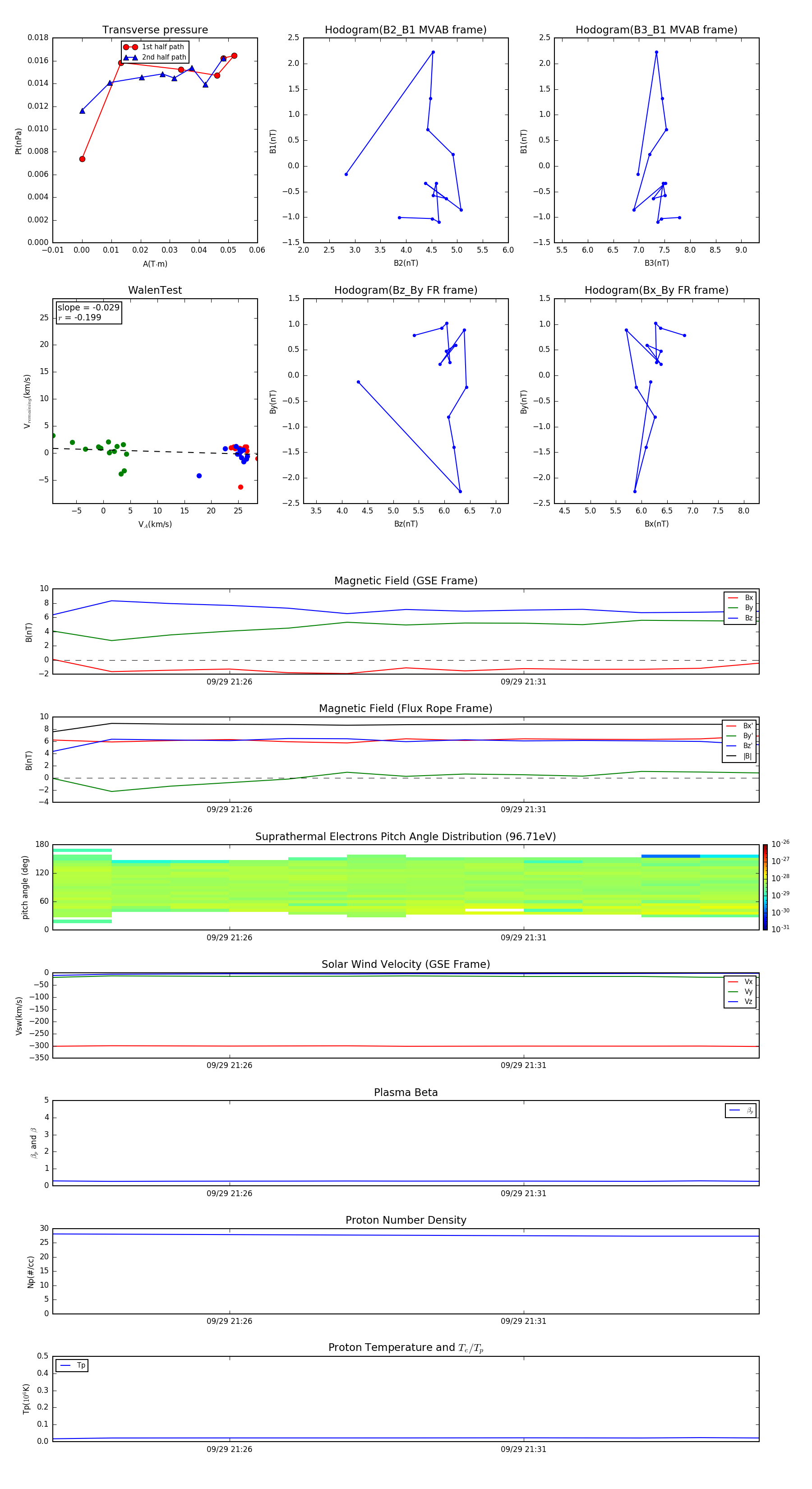
Task: Click the "Hodogram(B3_B1 MVAB frame)" title
Action: click(x=656, y=30)
